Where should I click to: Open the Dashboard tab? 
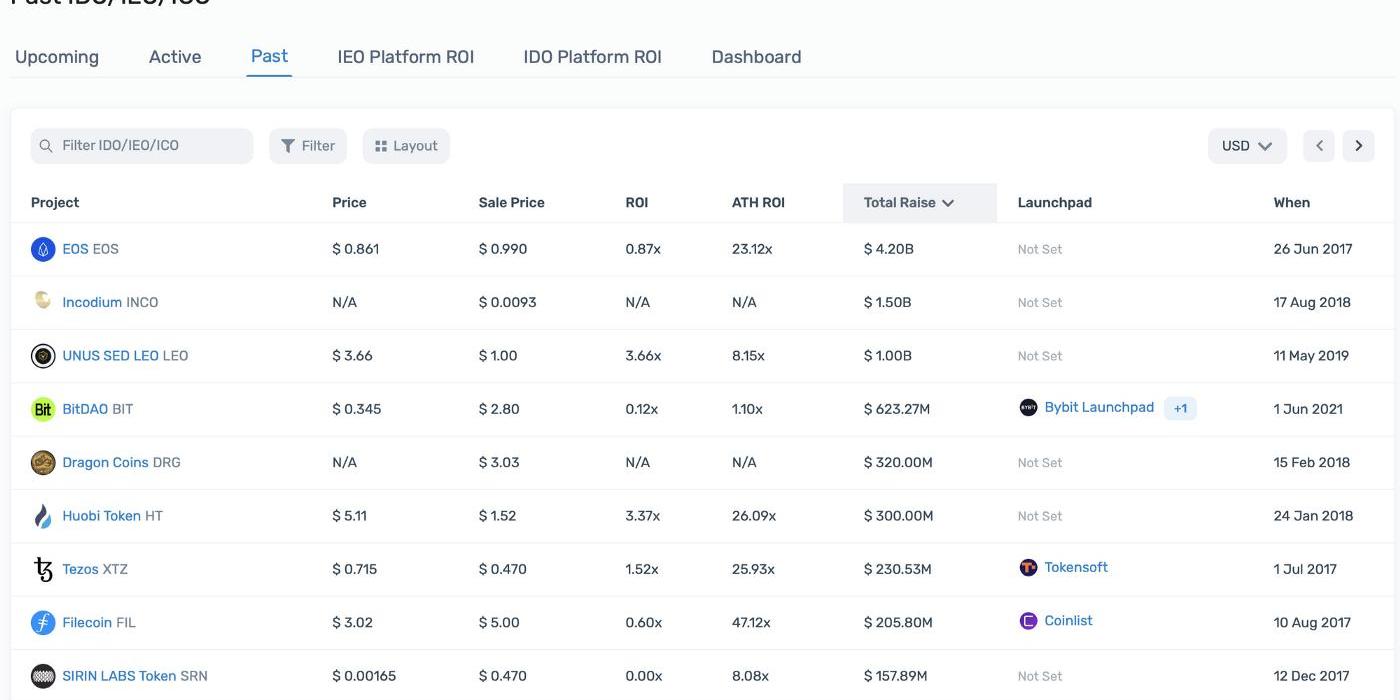[x=756, y=57]
